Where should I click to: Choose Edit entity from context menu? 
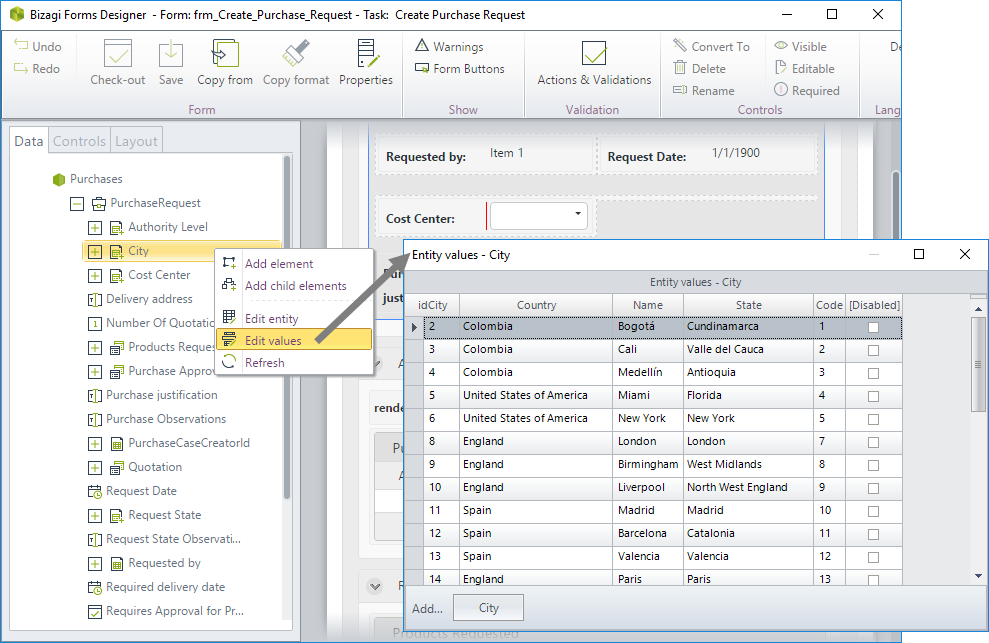pyautogui.click(x=294, y=319)
